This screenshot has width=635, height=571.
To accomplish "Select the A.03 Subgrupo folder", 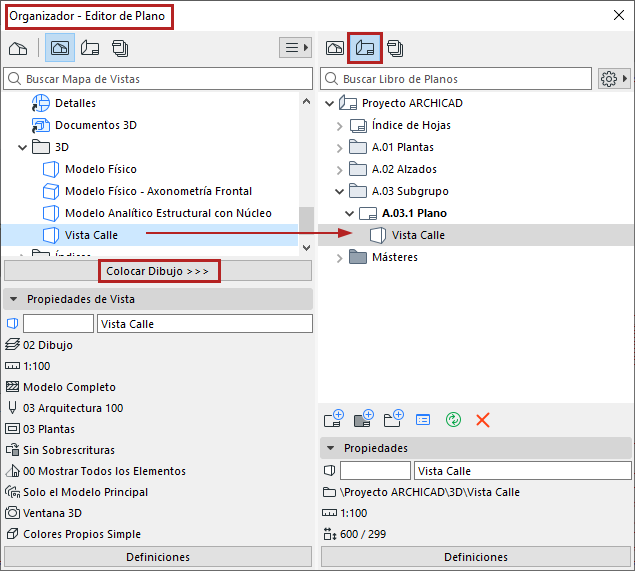I will coord(410,191).
